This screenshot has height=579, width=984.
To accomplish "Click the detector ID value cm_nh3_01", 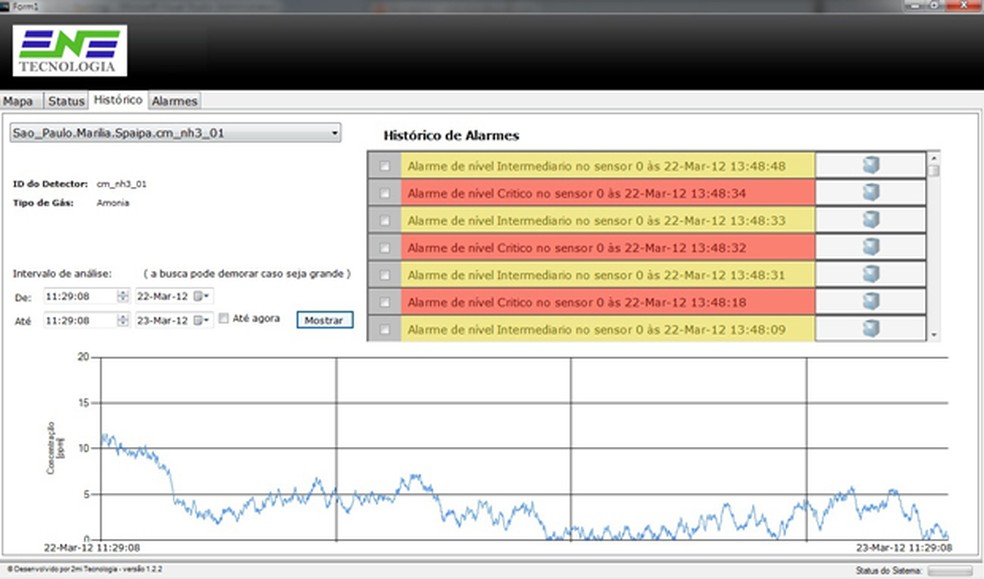I will (x=121, y=184).
